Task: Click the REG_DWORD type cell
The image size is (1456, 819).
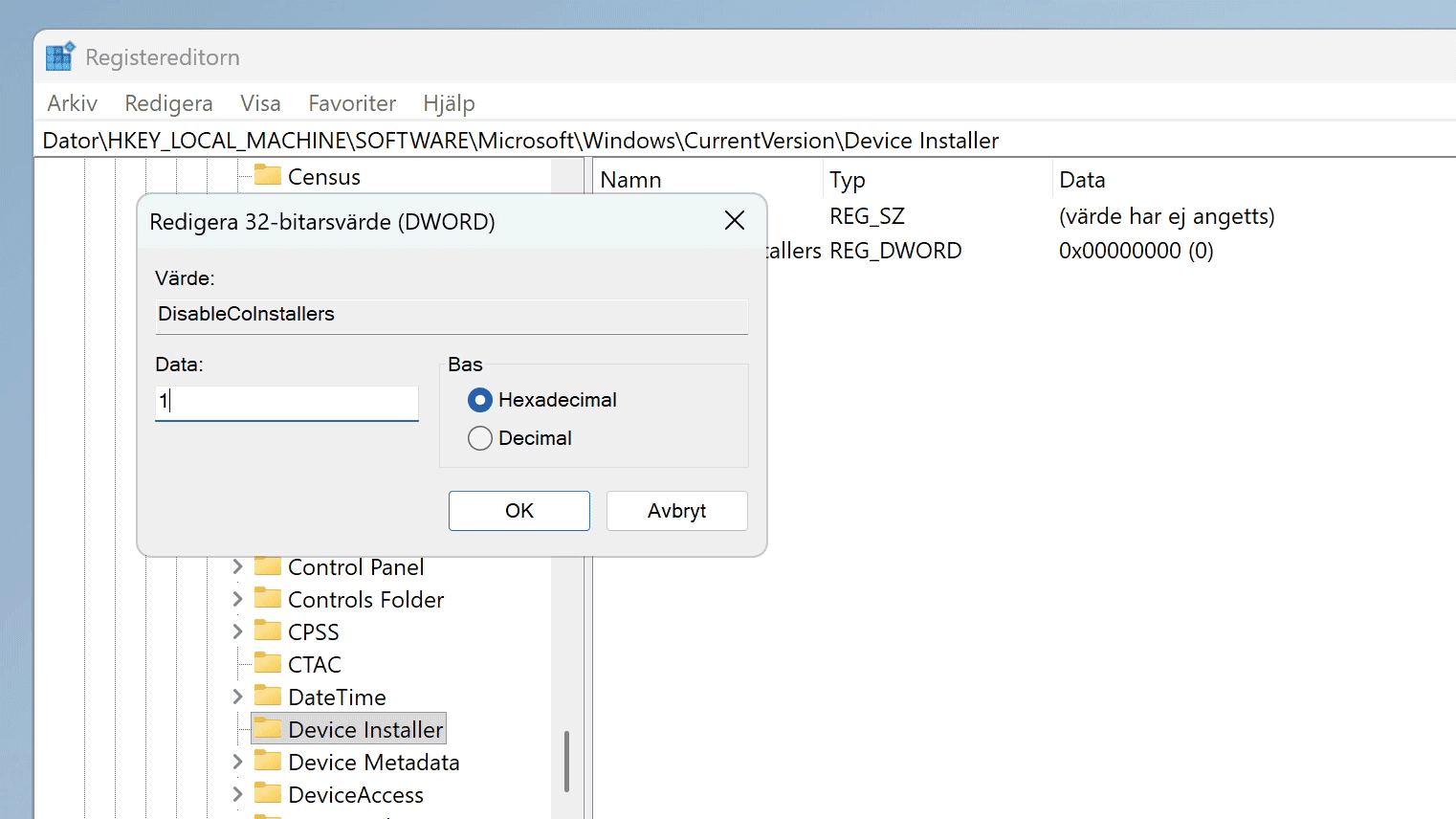Action: coord(895,251)
